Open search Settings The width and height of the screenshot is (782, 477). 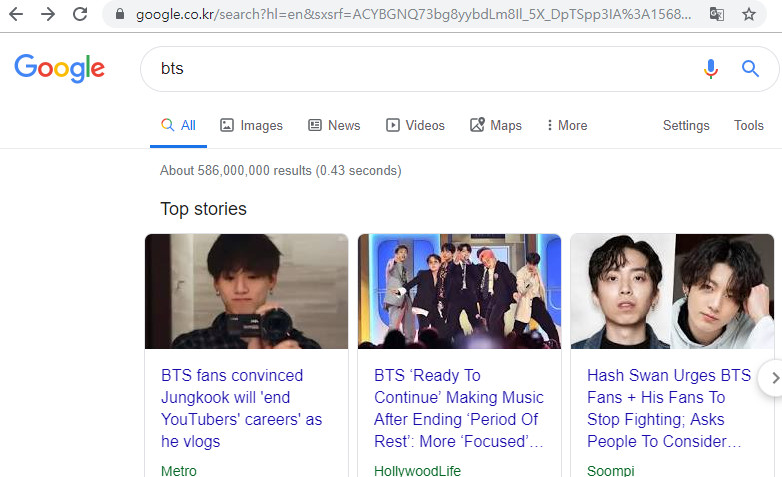[686, 125]
